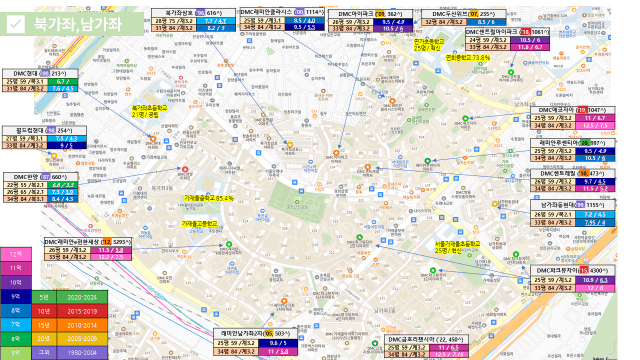Viewport: 640px width, 360px height.
Task: Click the yellow 가재울중학교 85.4% school label
Action: [209, 198]
